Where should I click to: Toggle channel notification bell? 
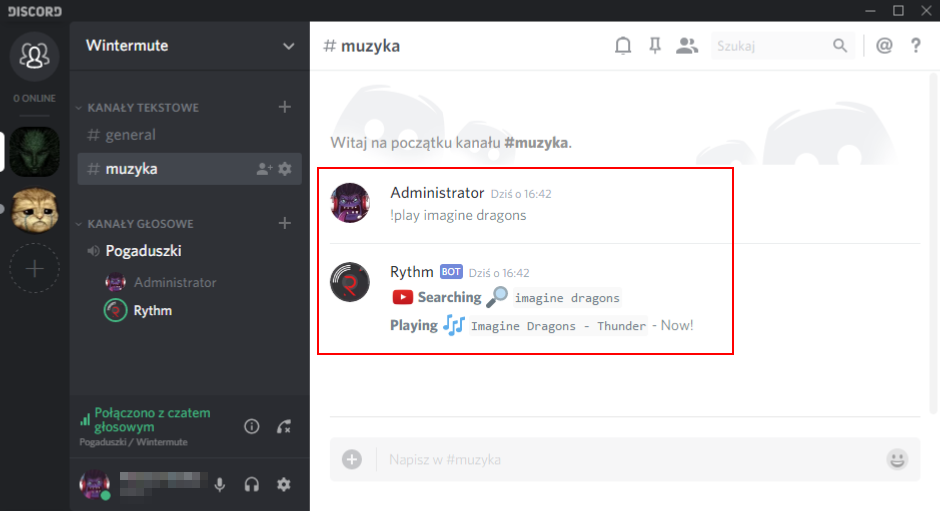(623, 46)
